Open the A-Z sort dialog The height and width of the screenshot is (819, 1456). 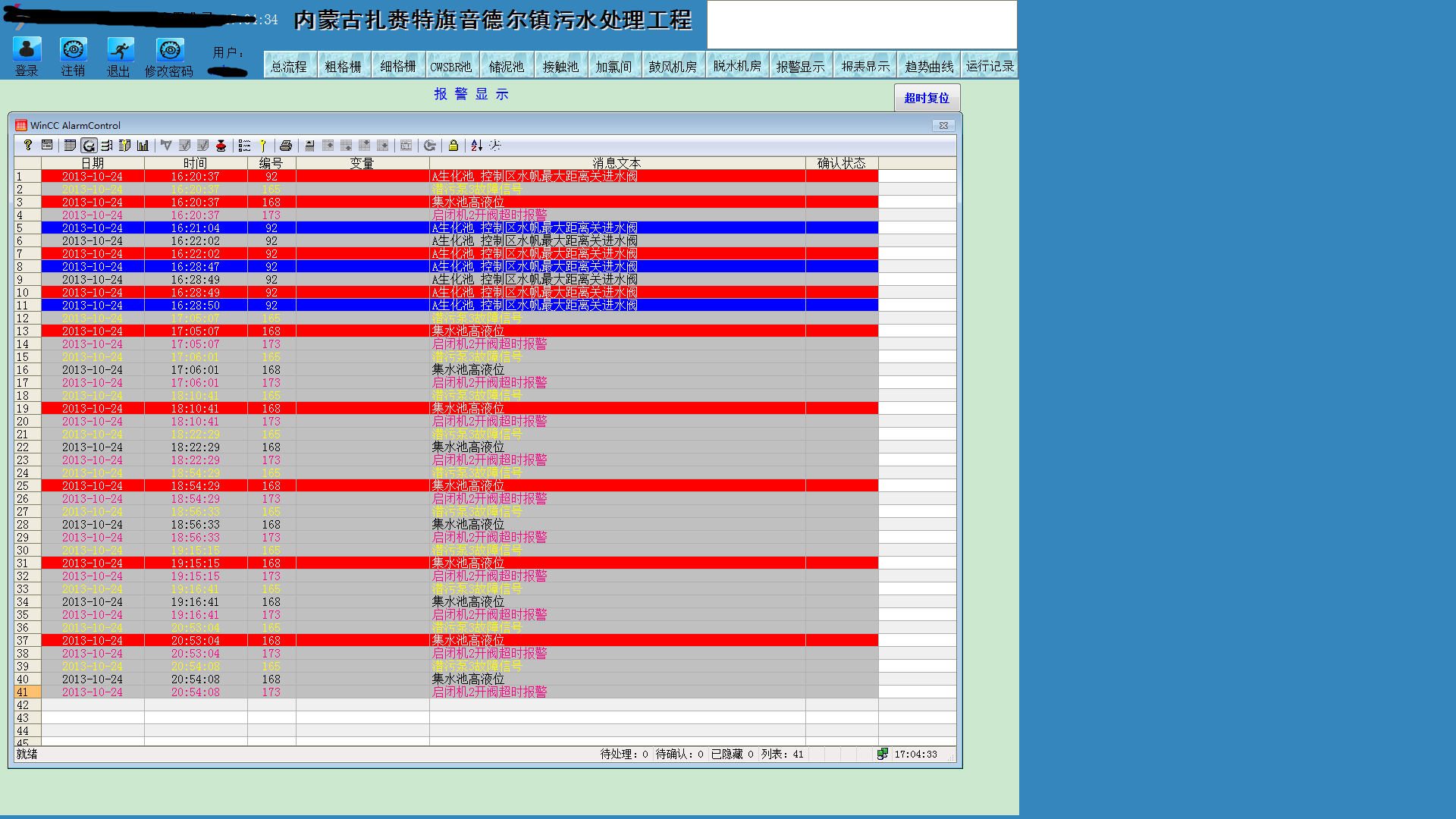[476, 146]
